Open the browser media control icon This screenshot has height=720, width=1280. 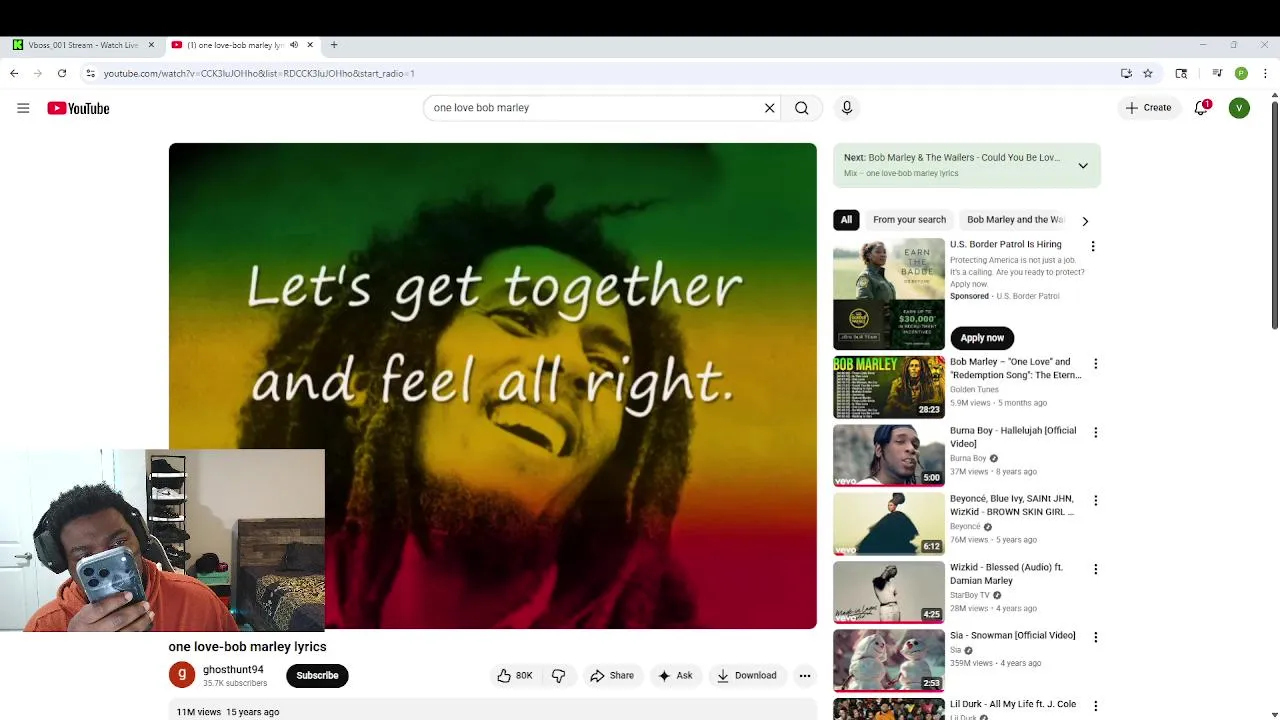(x=1217, y=73)
